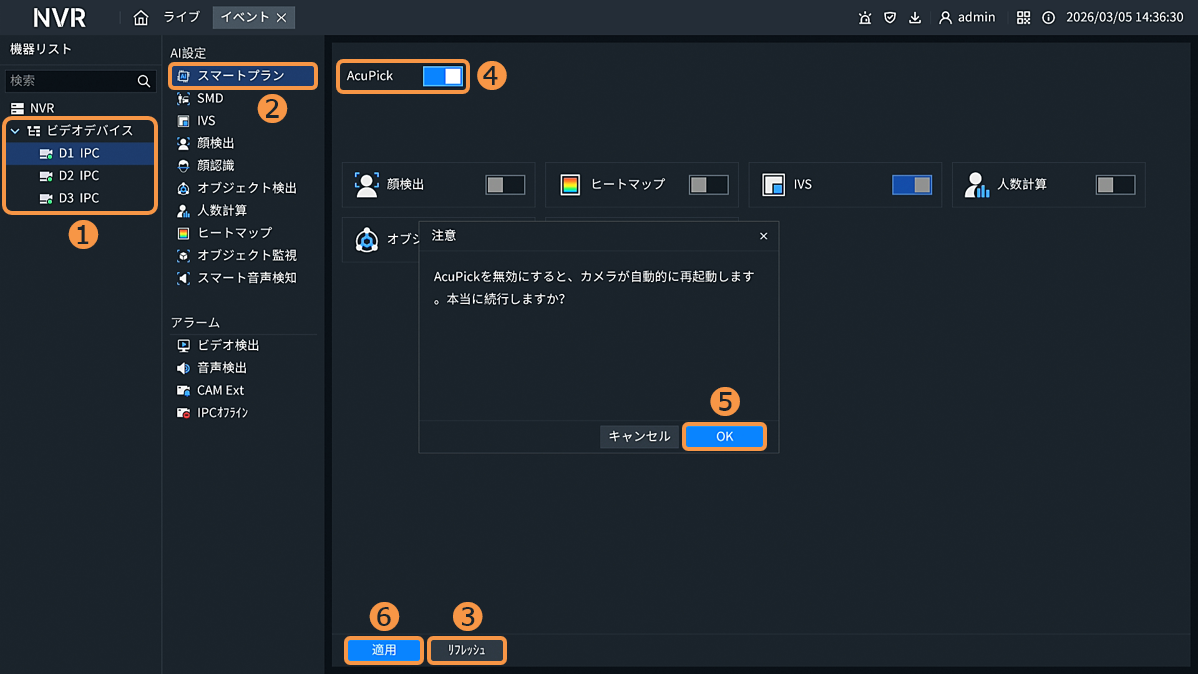Click the 検索 input field
The height and width of the screenshot is (674, 1198).
pyautogui.click(x=70, y=81)
